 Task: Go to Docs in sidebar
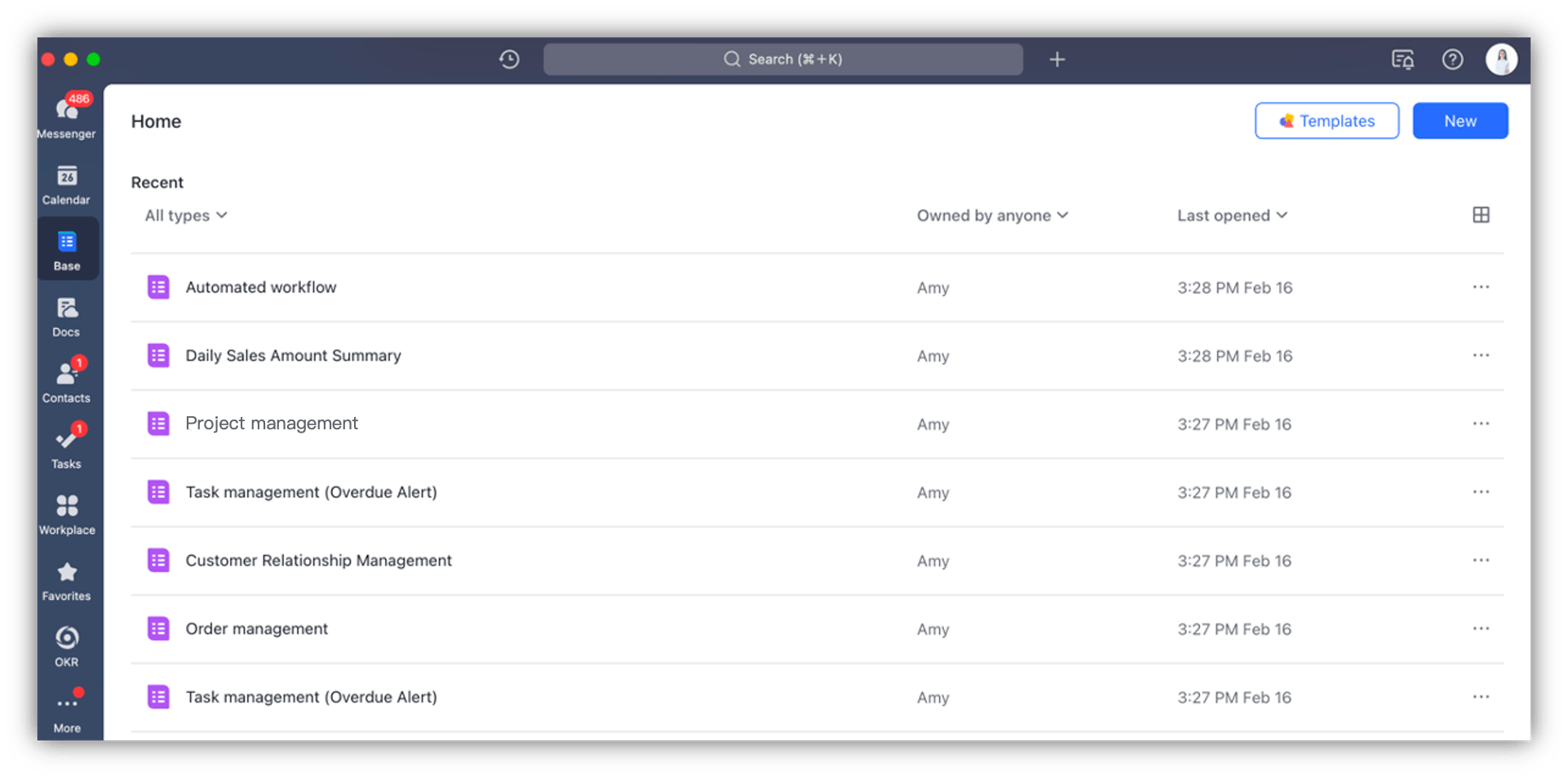(67, 317)
